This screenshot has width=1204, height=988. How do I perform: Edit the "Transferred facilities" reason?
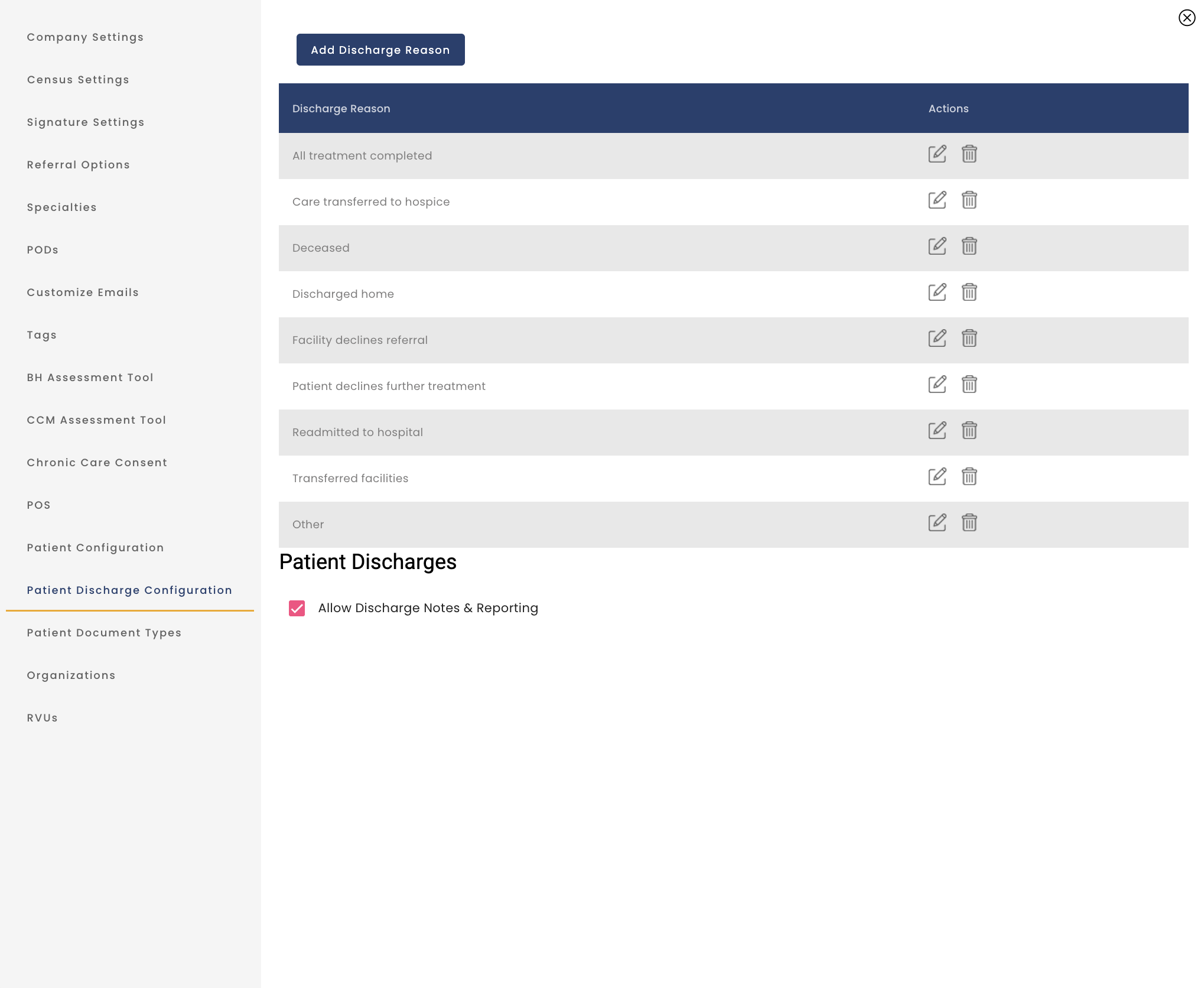point(937,476)
